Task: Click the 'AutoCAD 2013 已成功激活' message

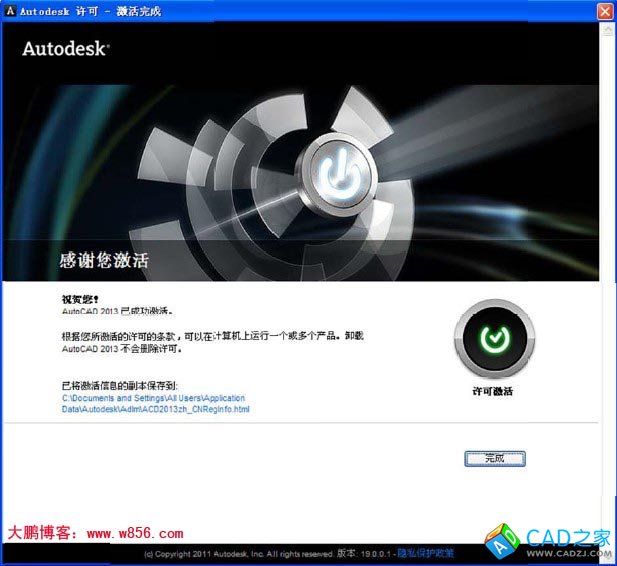Action: (x=115, y=311)
